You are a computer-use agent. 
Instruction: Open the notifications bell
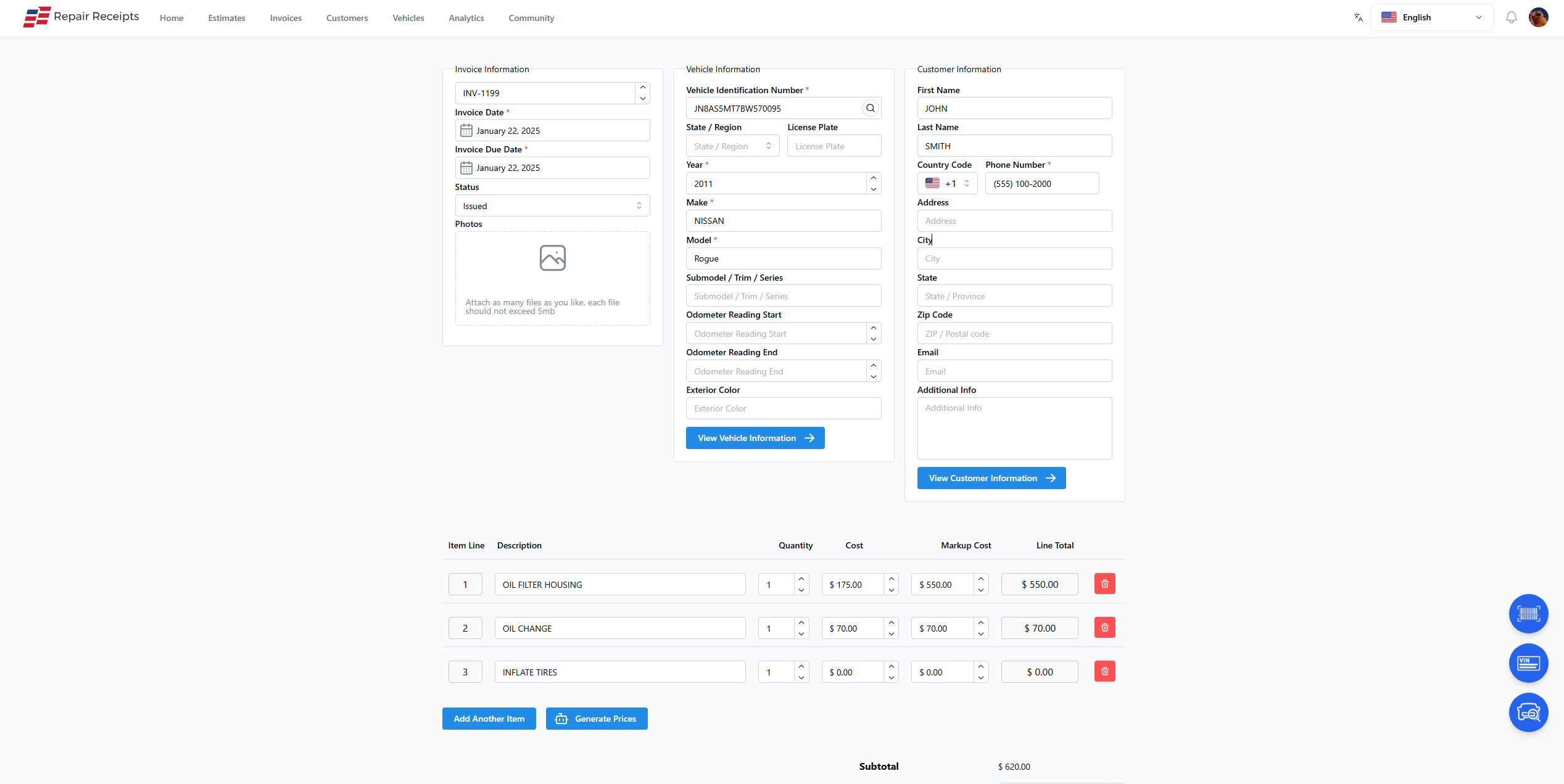[x=1511, y=17]
